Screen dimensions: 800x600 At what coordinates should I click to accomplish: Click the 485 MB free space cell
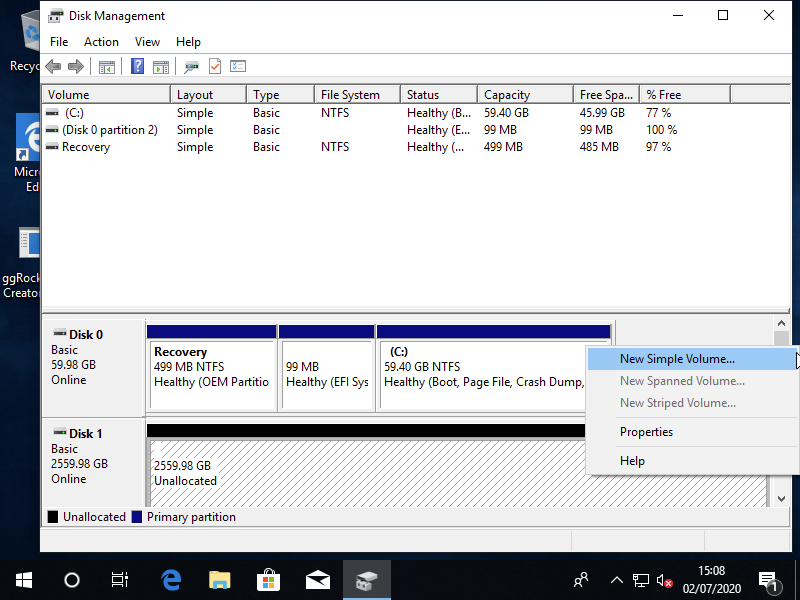coord(599,147)
